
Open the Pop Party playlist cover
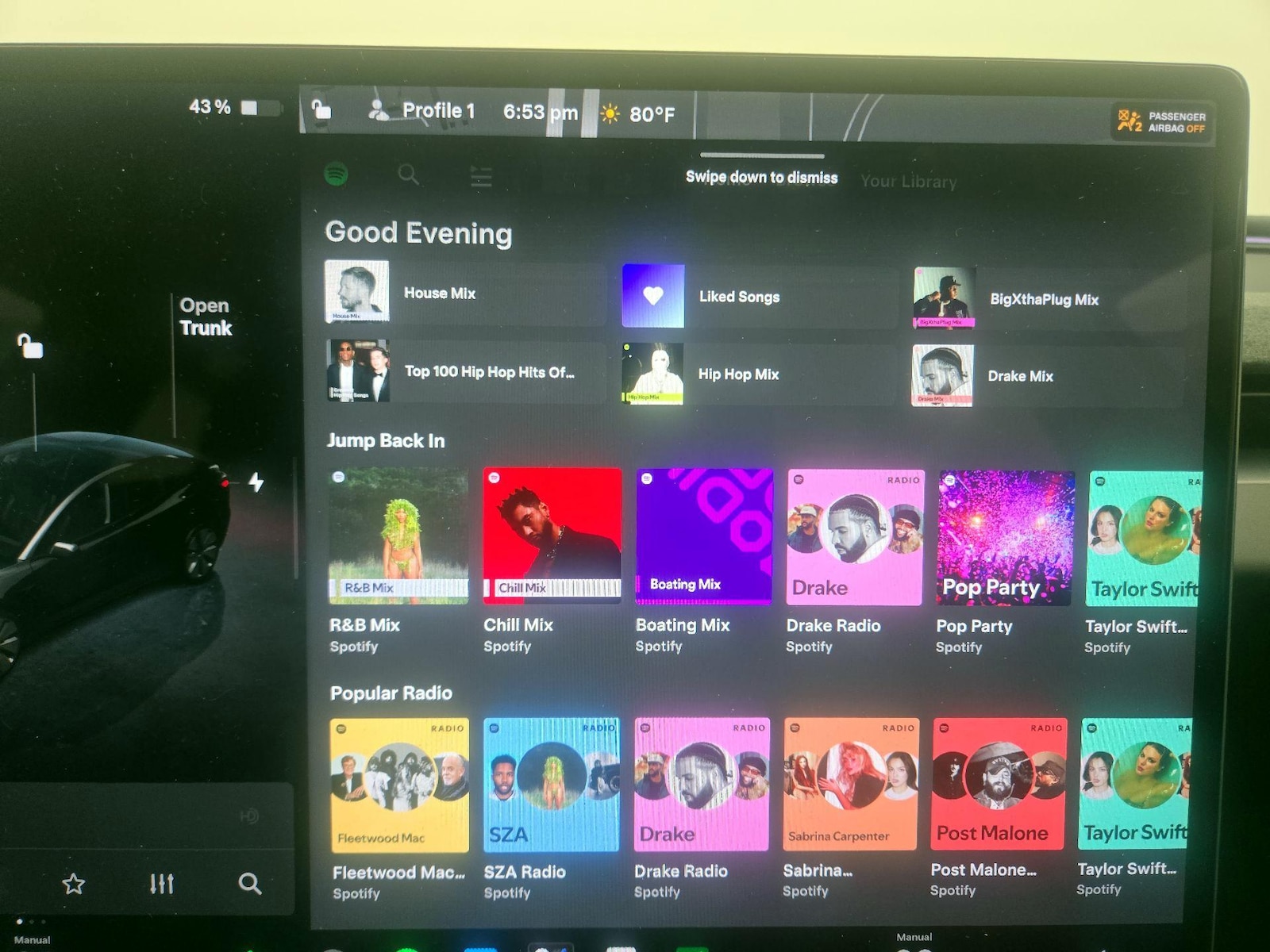pos(1006,538)
